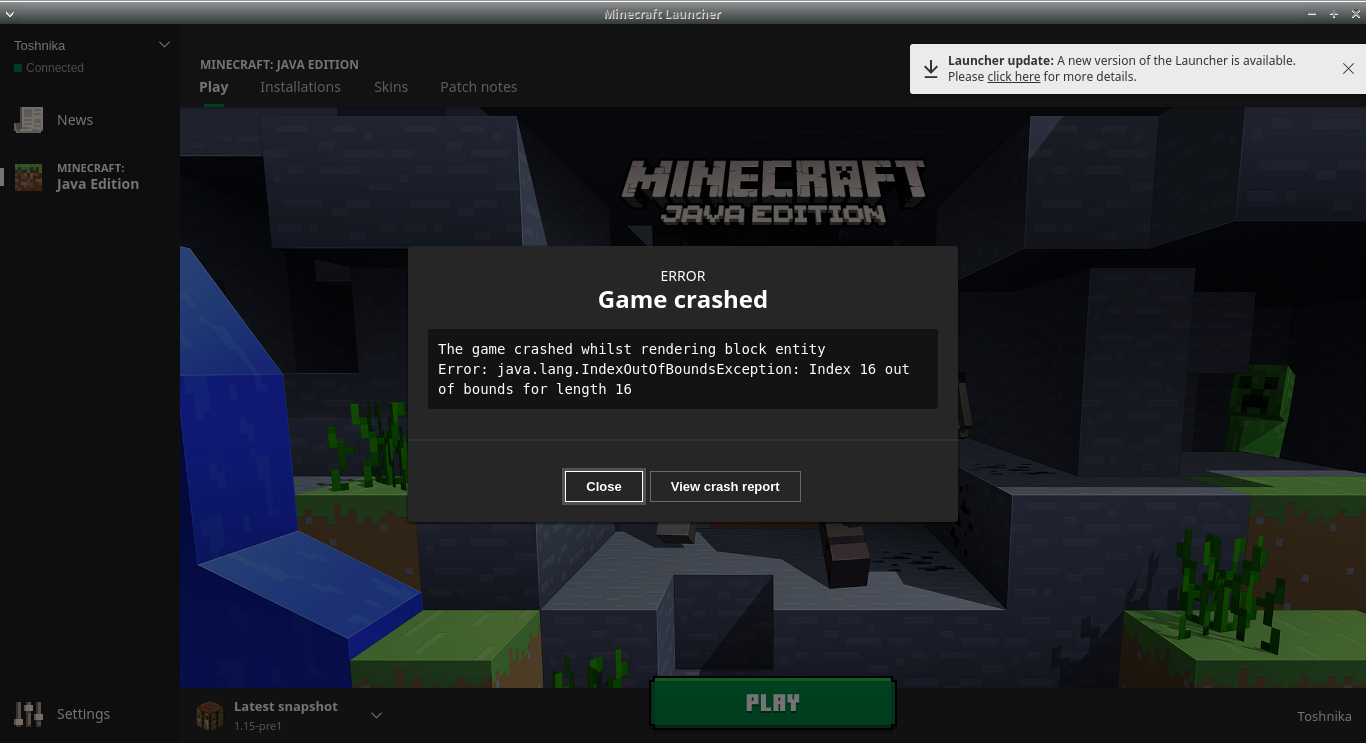The width and height of the screenshot is (1366, 743).
Task: Go to the Skins tab
Action: tap(391, 87)
